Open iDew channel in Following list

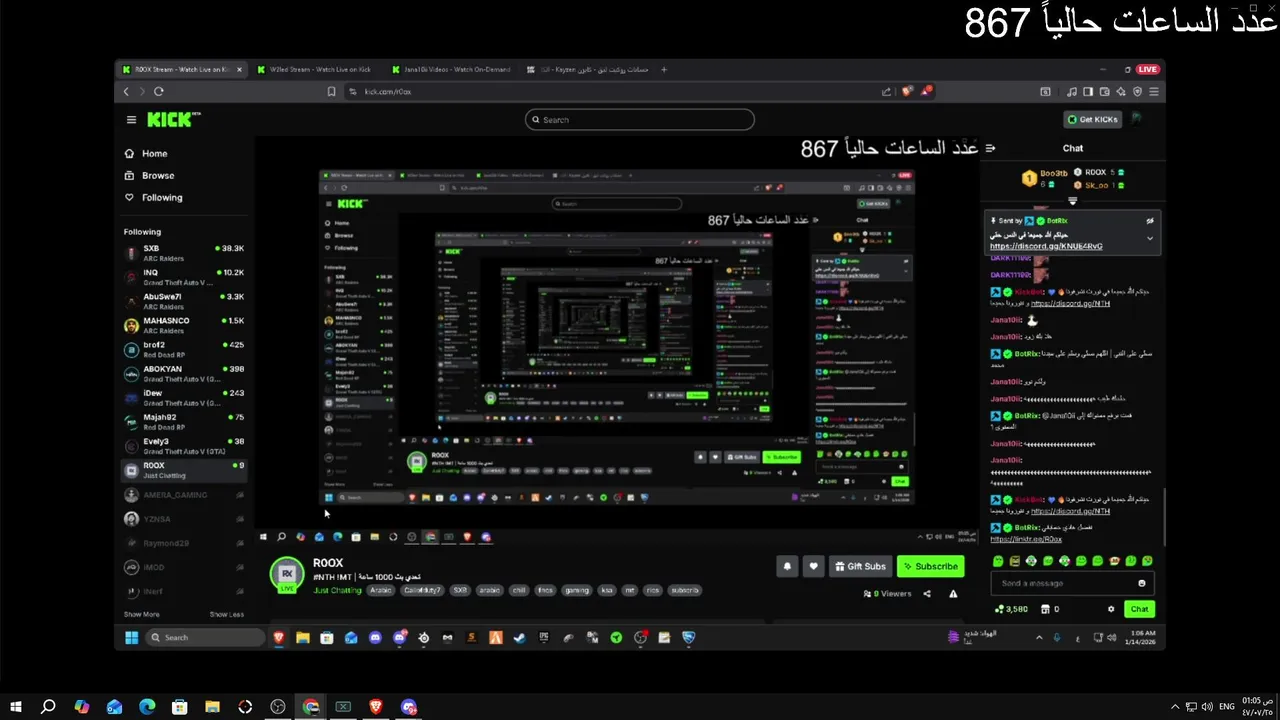184,397
